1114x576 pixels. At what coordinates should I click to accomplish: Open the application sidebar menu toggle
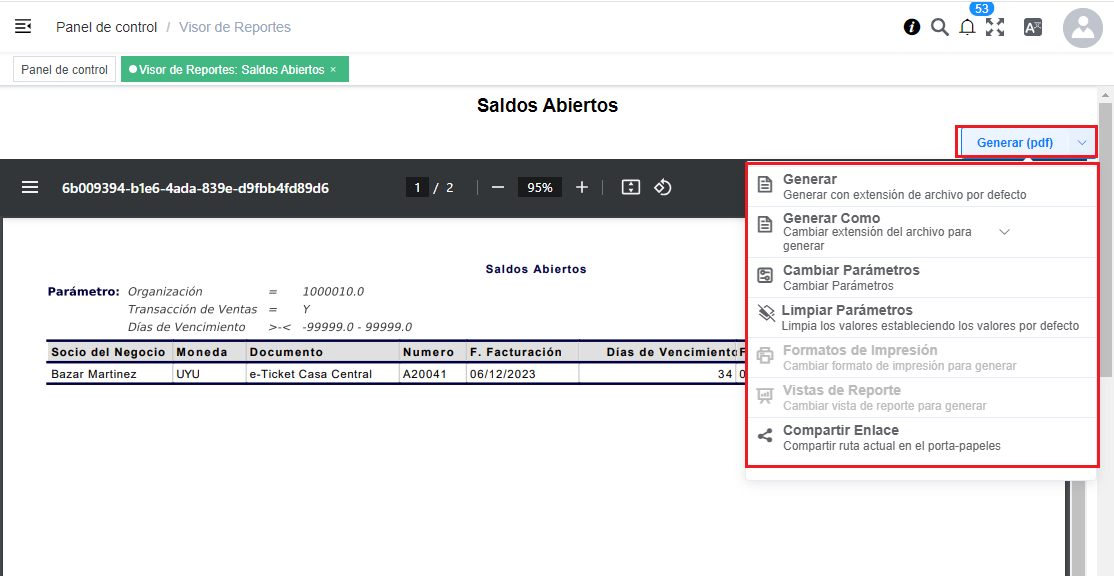coord(22,26)
